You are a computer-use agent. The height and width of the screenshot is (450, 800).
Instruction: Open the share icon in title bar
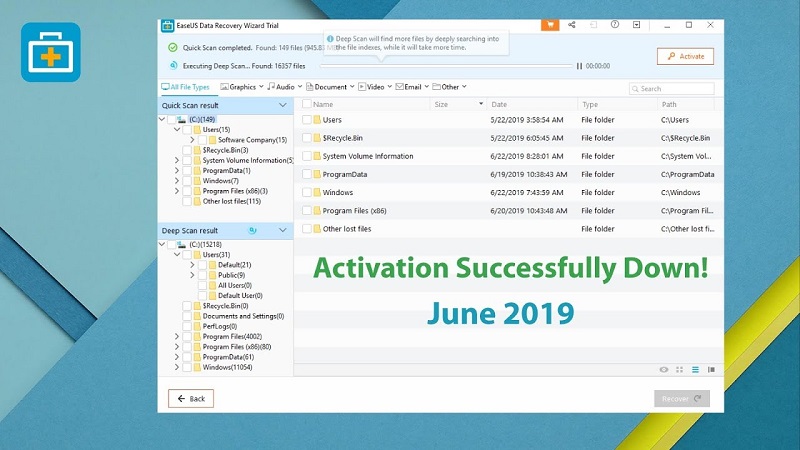(571, 24)
